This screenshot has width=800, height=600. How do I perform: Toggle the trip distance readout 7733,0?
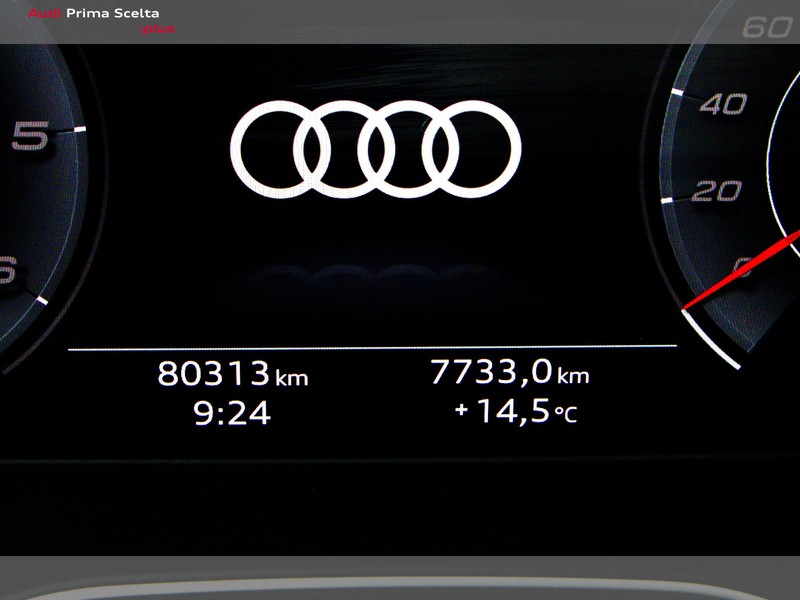pos(490,372)
